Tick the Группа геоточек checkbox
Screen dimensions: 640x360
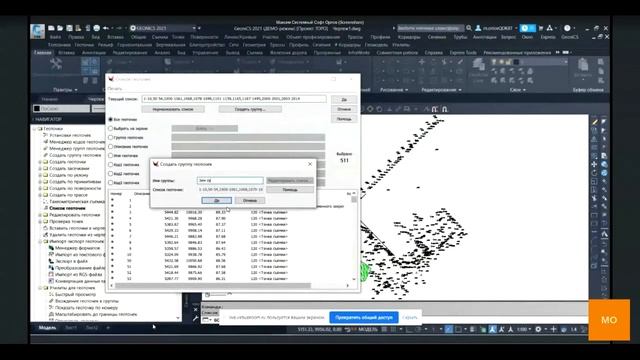pyautogui.click(x=110, y=138)
